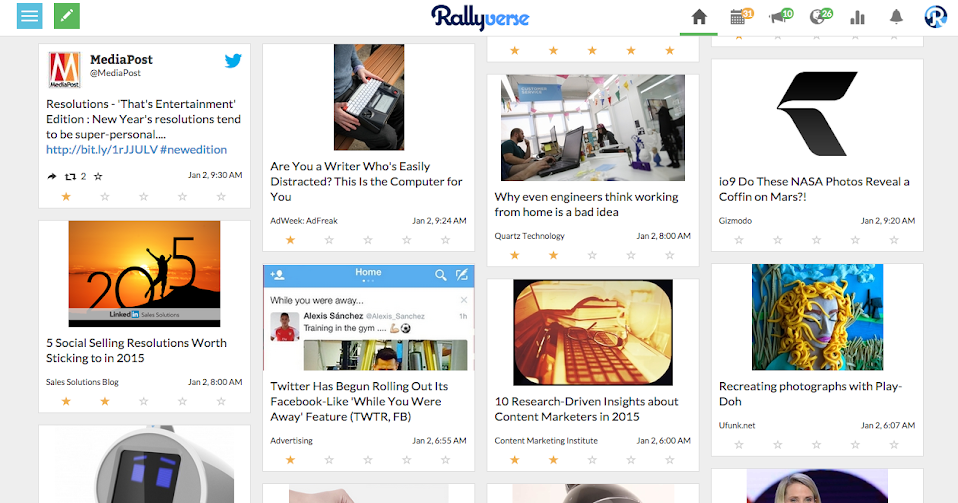The width and height of the screenshot is (958, 503).
Task: Open the notifications bell icon
Action: (x=896, y=17)
